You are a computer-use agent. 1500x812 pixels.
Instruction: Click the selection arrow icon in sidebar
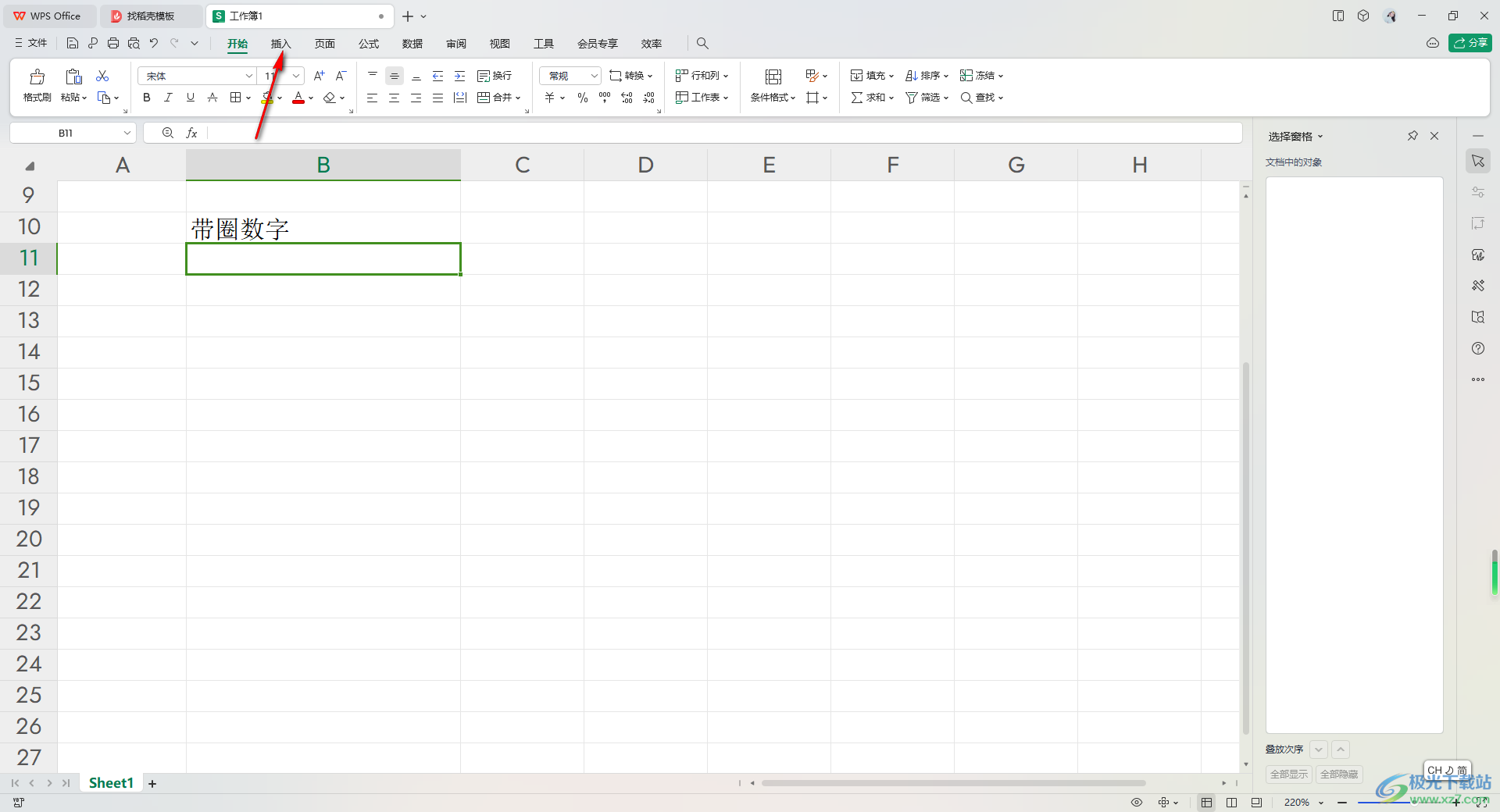tap(1478, 161)
